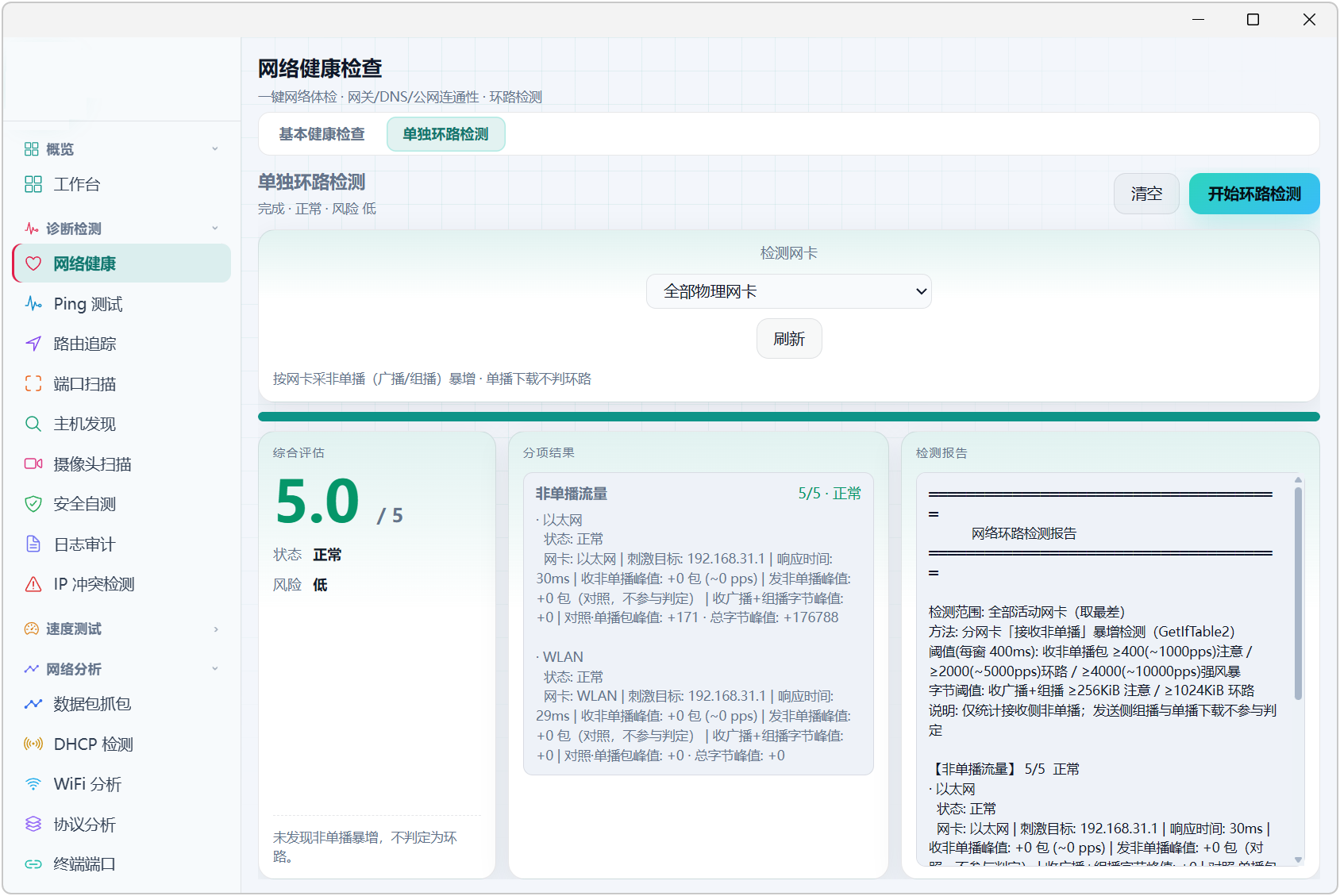Click the 安全自测 shield icon
This screenshot has height=896, width=1340.
tap(33, 504)
